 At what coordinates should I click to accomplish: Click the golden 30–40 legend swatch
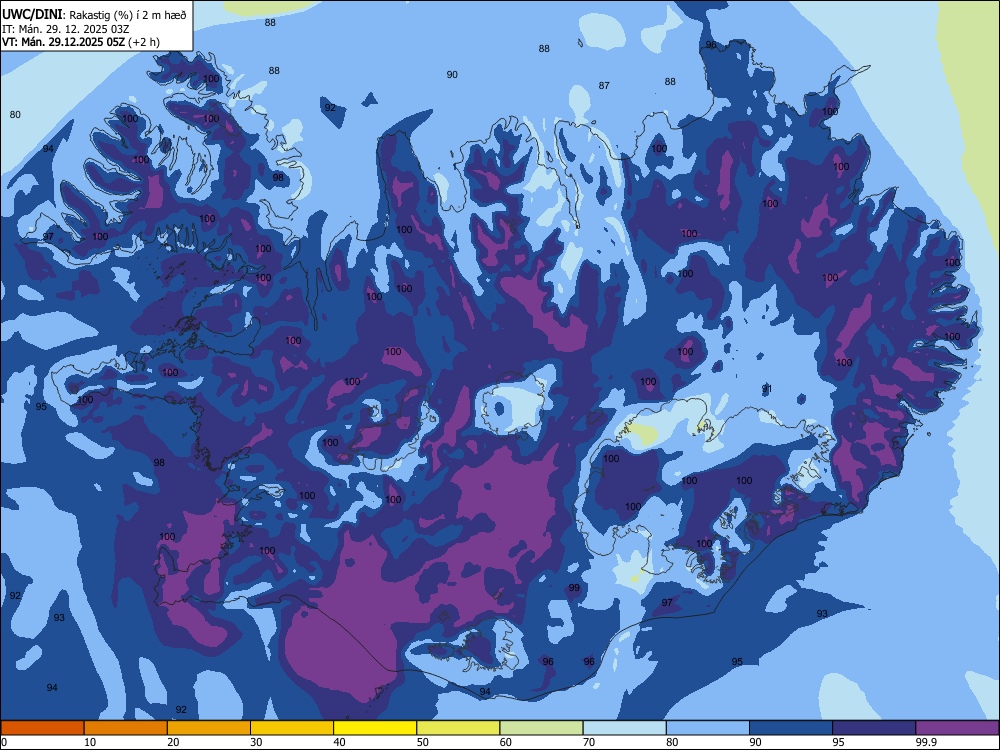[x=292, y=728]
